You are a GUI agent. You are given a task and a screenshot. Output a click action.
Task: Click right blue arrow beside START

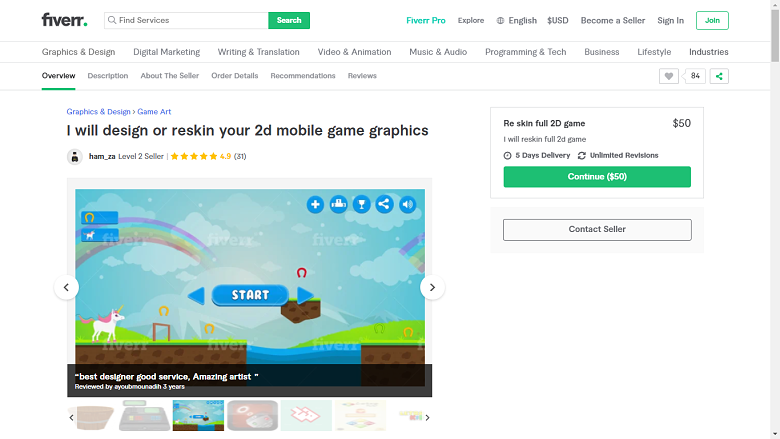click(x=305, y=295)
